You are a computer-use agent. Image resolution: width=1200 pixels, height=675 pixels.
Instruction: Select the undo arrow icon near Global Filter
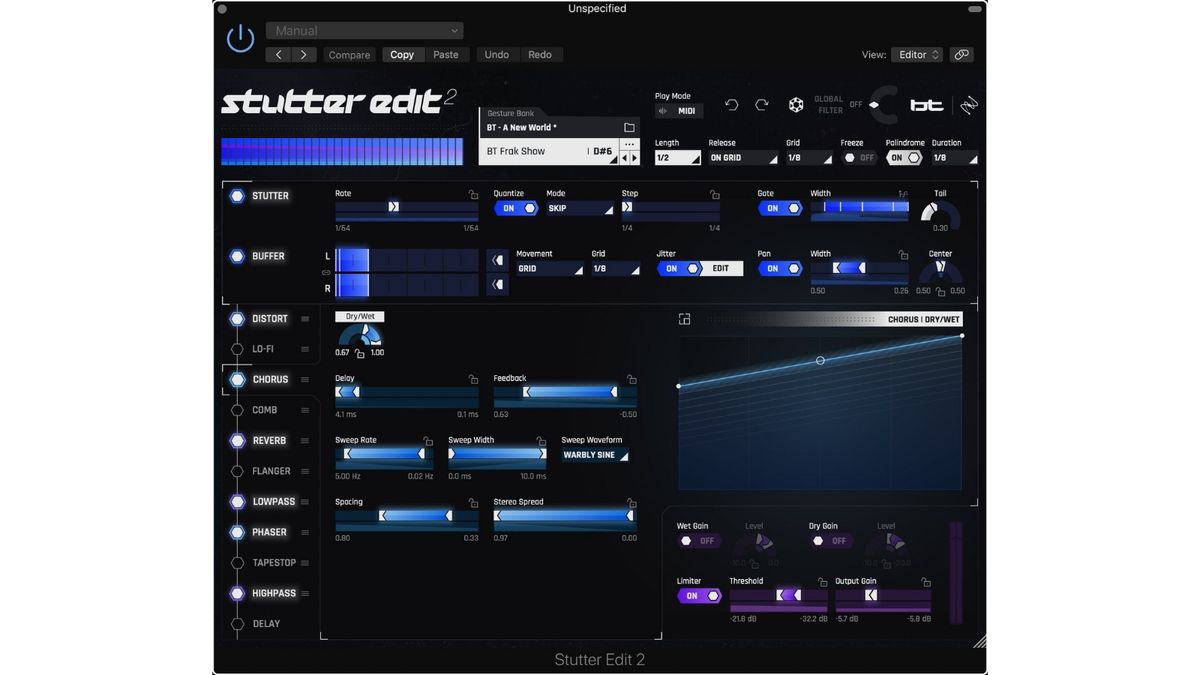pos(731,104)
